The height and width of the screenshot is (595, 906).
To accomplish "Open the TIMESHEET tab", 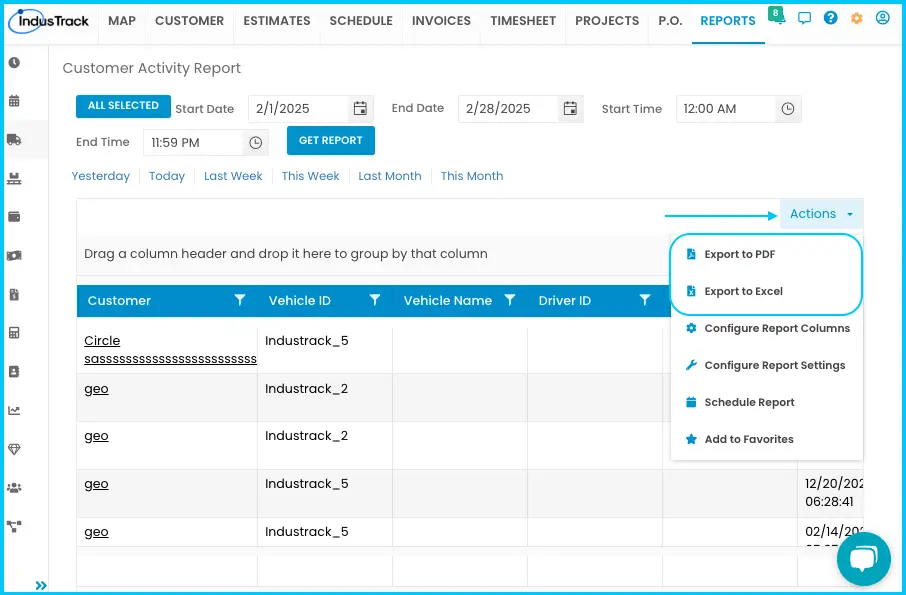I will pos(523,21).
